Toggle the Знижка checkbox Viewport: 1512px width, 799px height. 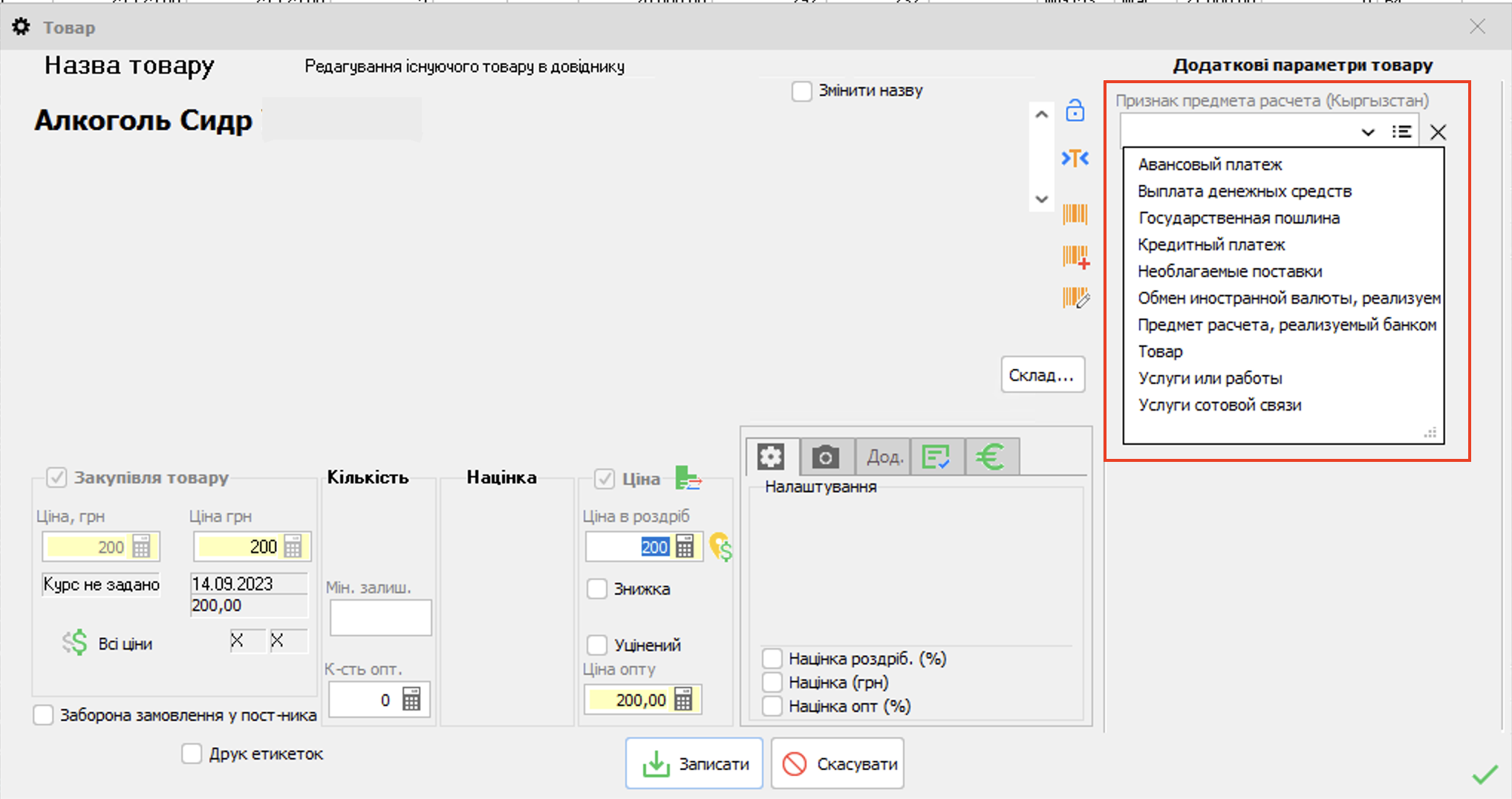pyautogui.click(x=597, y=589)
